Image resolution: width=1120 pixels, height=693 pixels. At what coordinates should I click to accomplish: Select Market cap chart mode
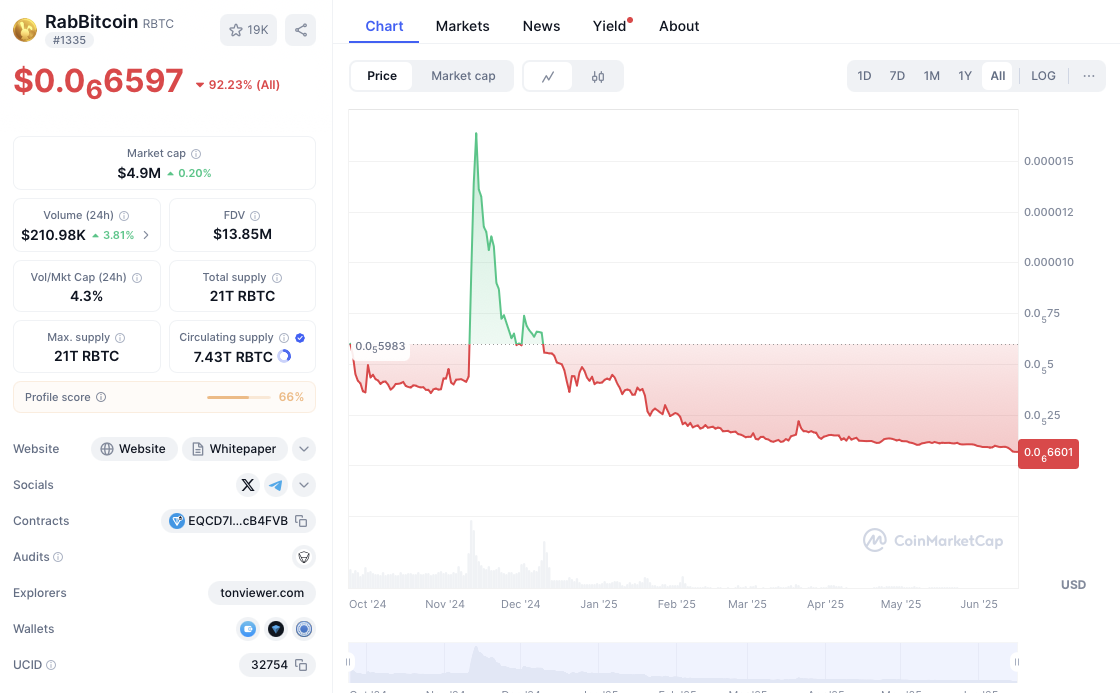pyautogui.click(x=463, y=76)
